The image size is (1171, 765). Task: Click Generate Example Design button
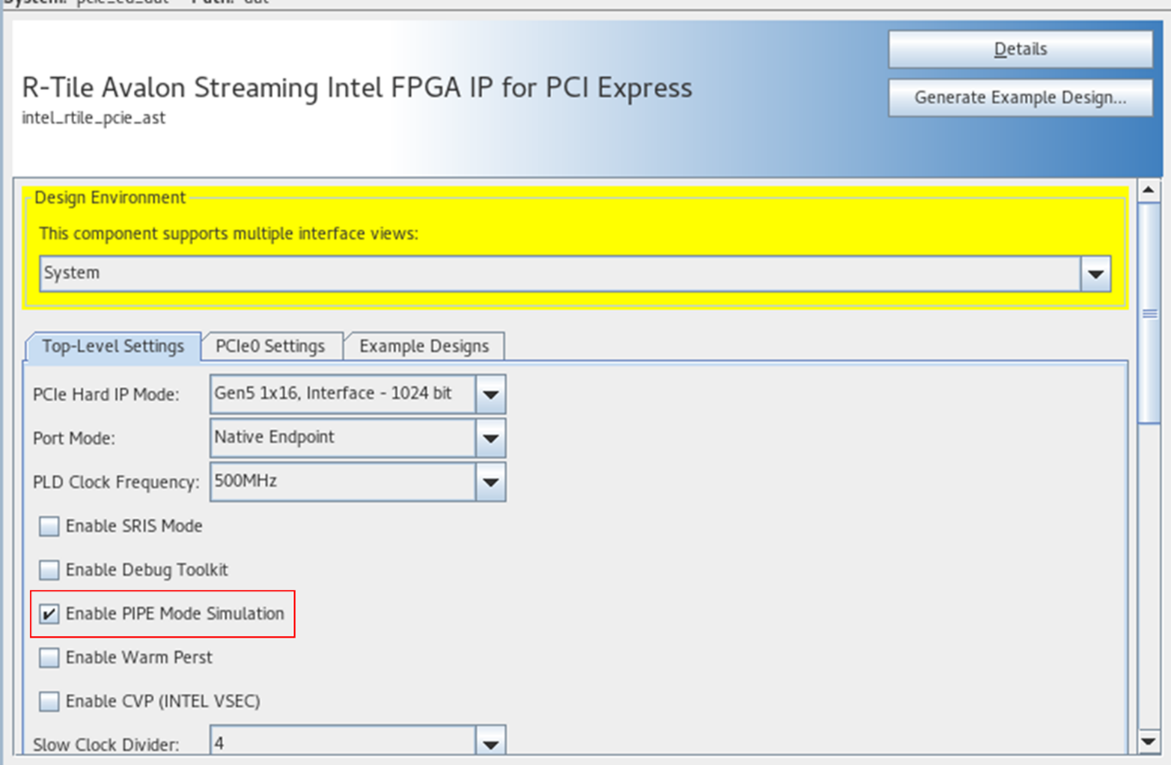[x=1020, y=98]
